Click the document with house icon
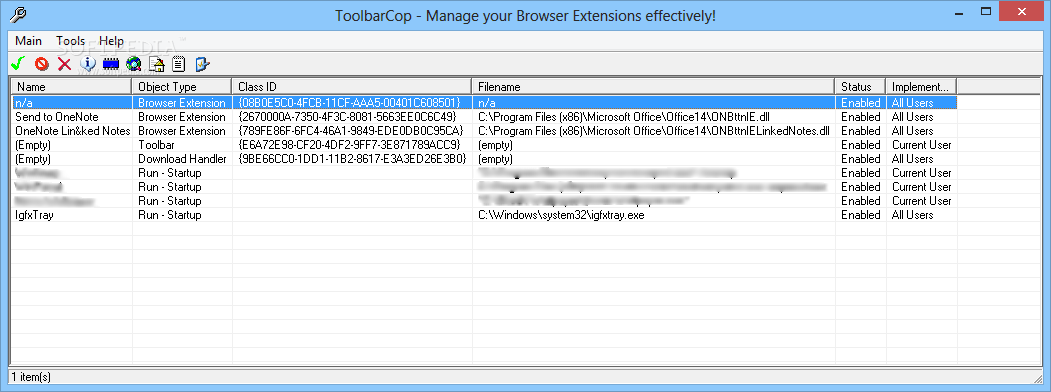This screenshot has height=392, width=1051. click(156, 64)
